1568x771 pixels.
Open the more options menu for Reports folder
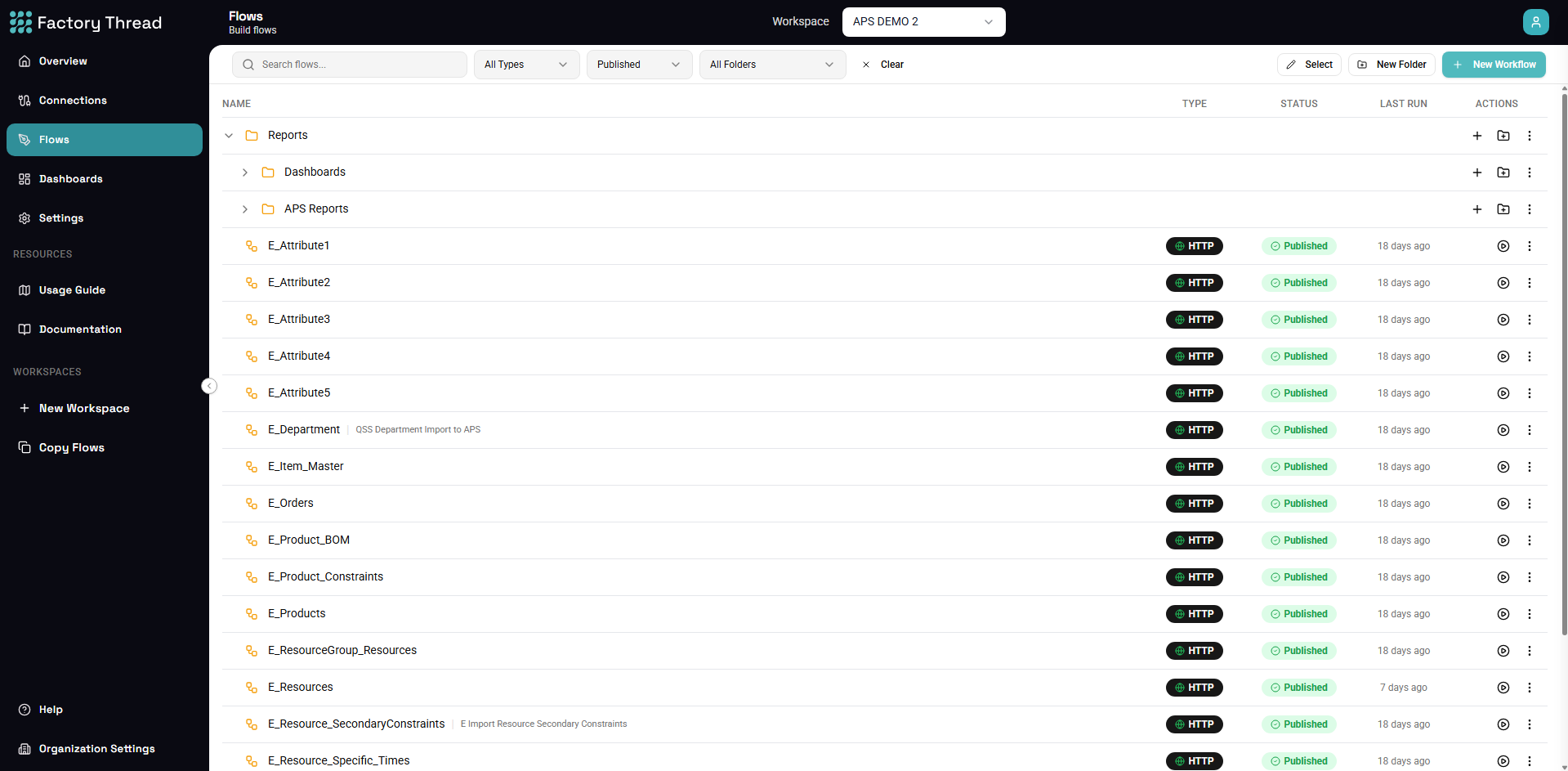1530,136
